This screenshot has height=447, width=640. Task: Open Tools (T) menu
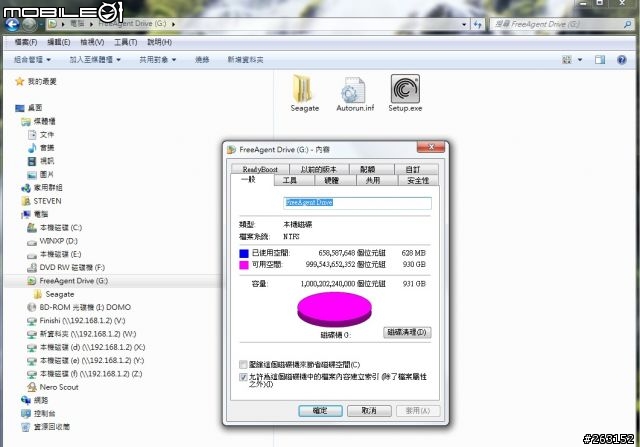pyautogui.click(x=125, y=42)
